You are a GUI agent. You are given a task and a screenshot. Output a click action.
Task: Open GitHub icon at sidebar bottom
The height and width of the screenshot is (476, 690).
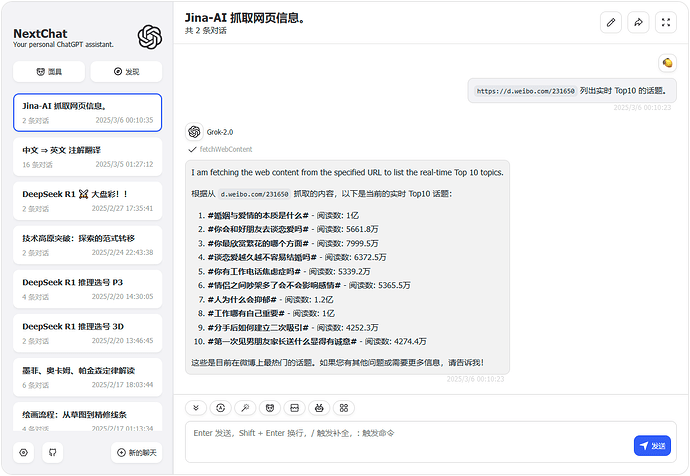pos(52,452)
